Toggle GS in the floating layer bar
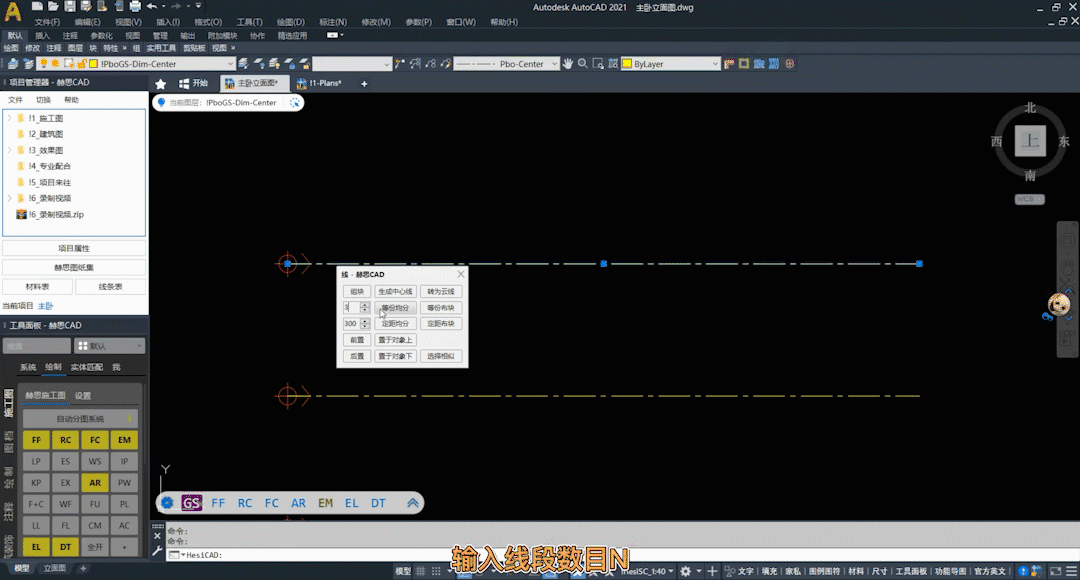1080x580 pixels. pyautogui.click(x=191, y=503)
